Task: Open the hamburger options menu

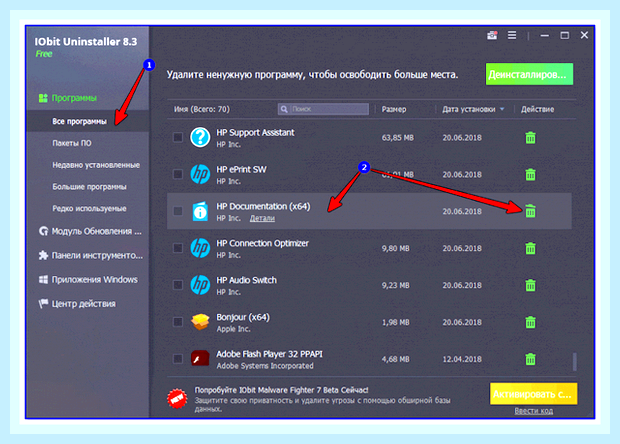Action: tap(512, 35)
